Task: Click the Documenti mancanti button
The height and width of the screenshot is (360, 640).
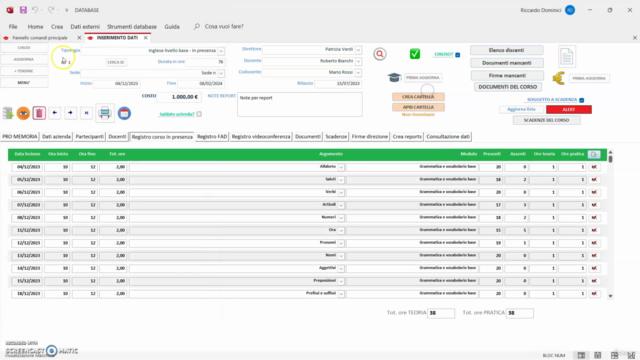Action: [507, 63]
